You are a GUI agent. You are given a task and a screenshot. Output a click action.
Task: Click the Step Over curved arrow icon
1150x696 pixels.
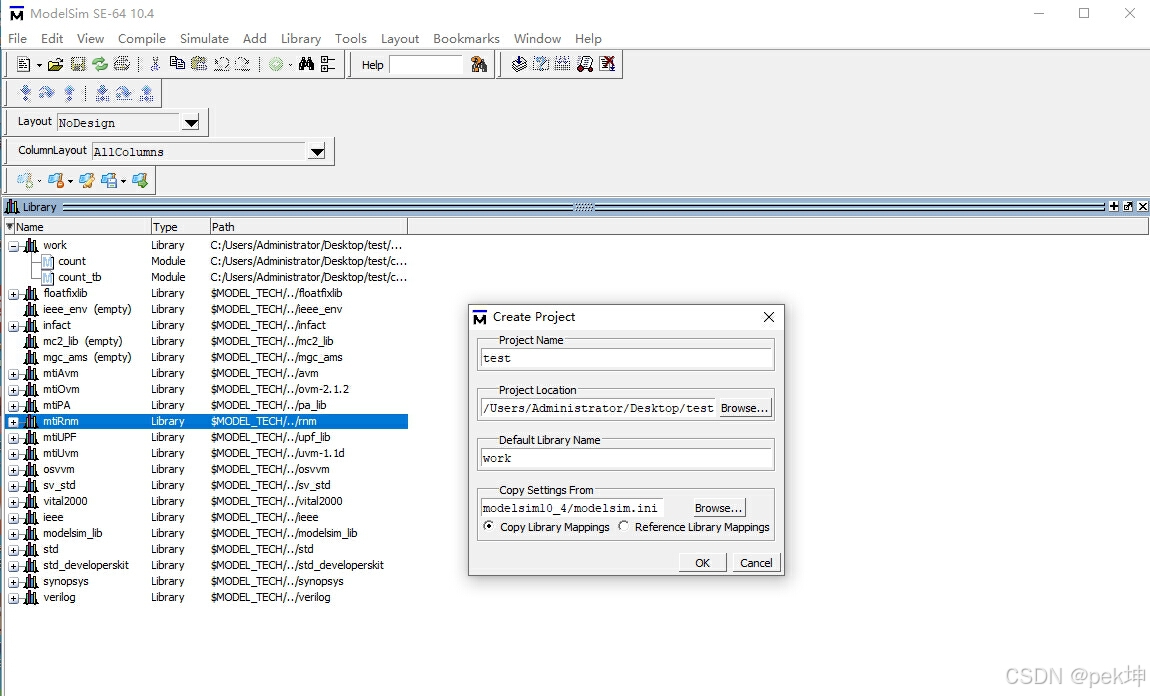[47, 93]
